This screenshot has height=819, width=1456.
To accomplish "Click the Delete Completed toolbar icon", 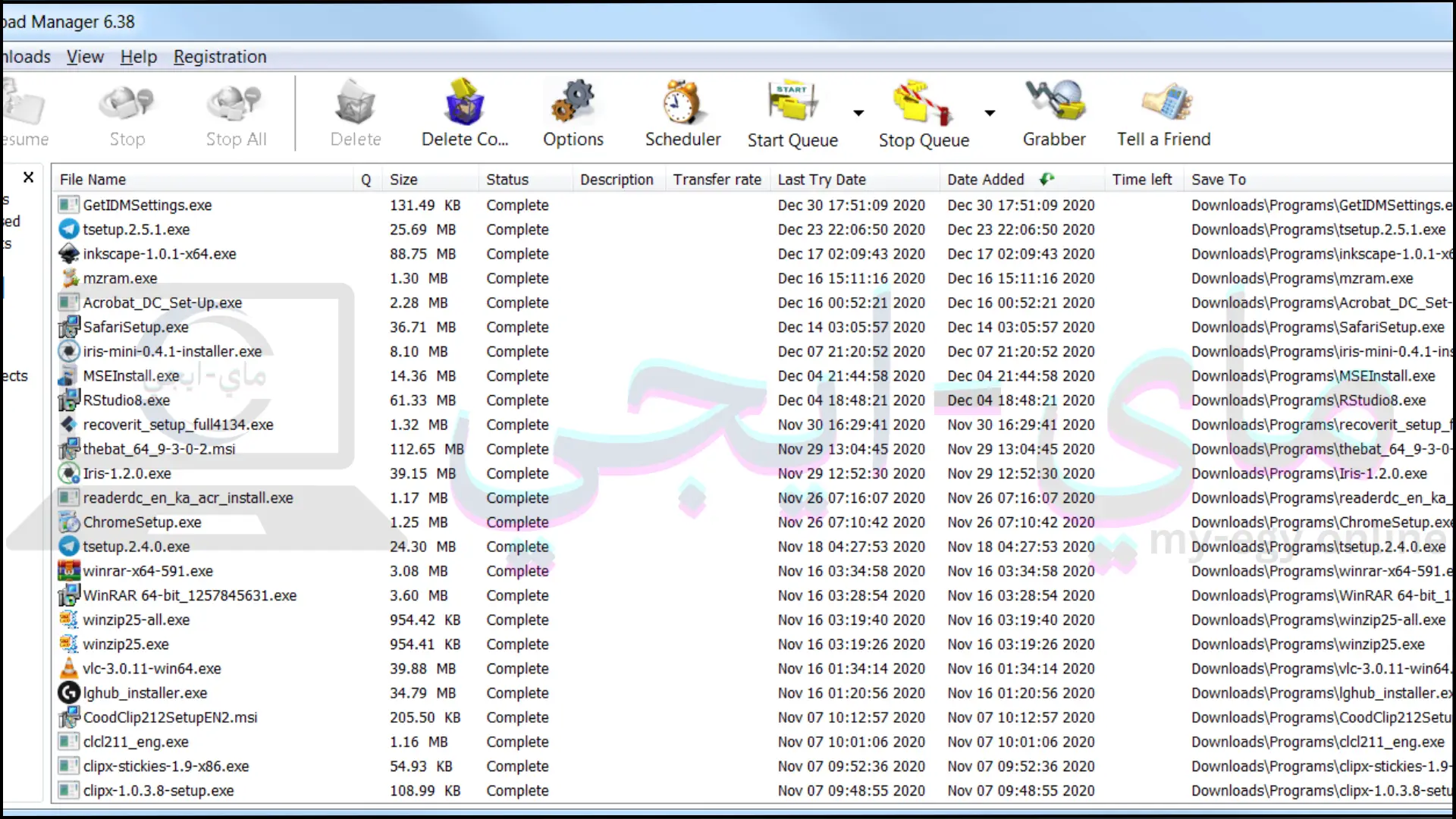I will [464, 102].
